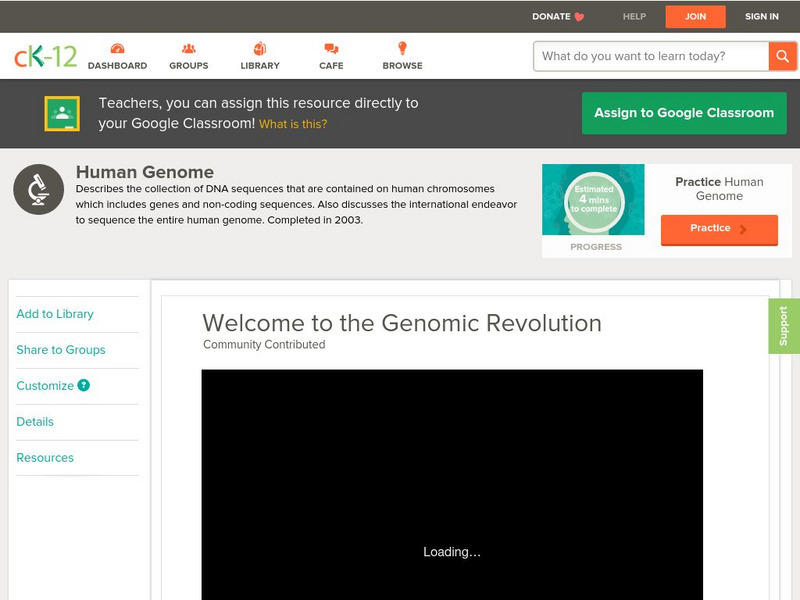The height and width of the screenshot is (600, 800).
Task: Click the Human Genome heading
Action: (145, 172)
